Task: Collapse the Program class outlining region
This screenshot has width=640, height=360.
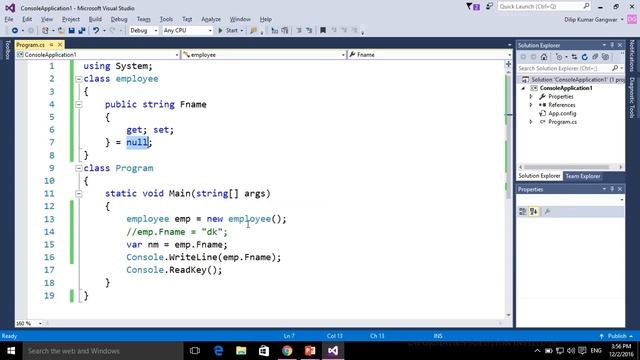Action: (79, 168)
